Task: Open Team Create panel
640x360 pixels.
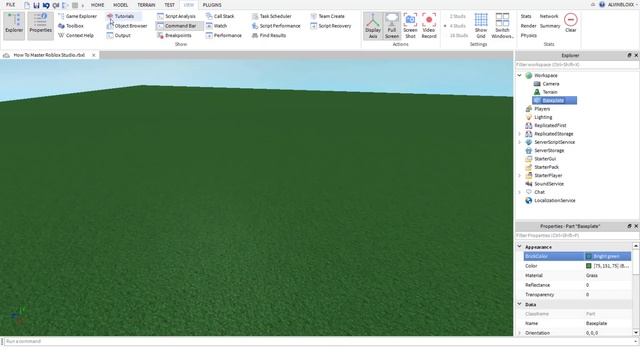Action: click(x=327, y=16)
